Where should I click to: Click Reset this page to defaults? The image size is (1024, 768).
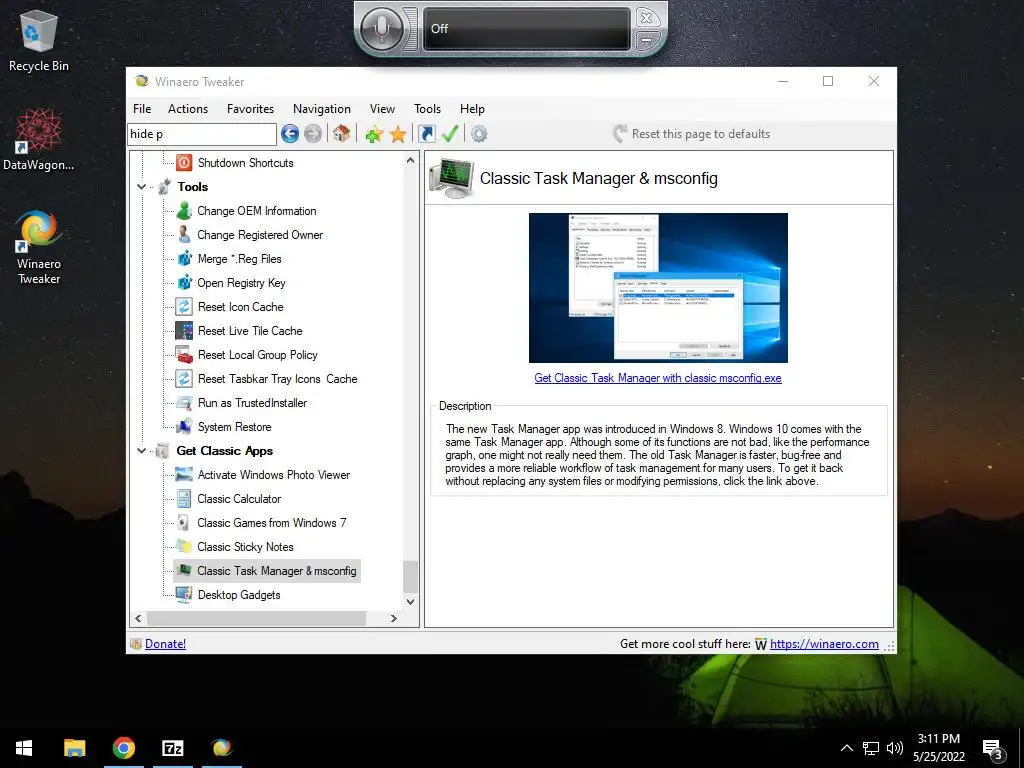[x=692, y=134]
